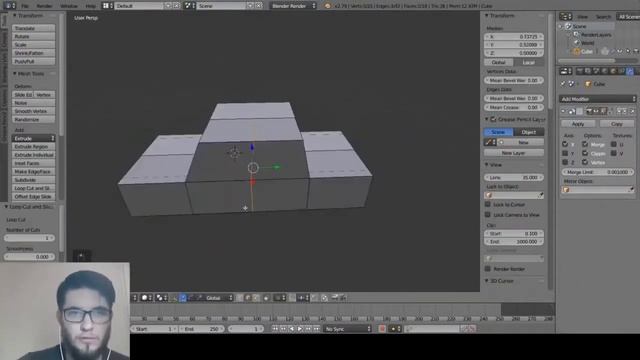Click the Scale button
This screenshot has height=360, width=640.
coord(33,44)
